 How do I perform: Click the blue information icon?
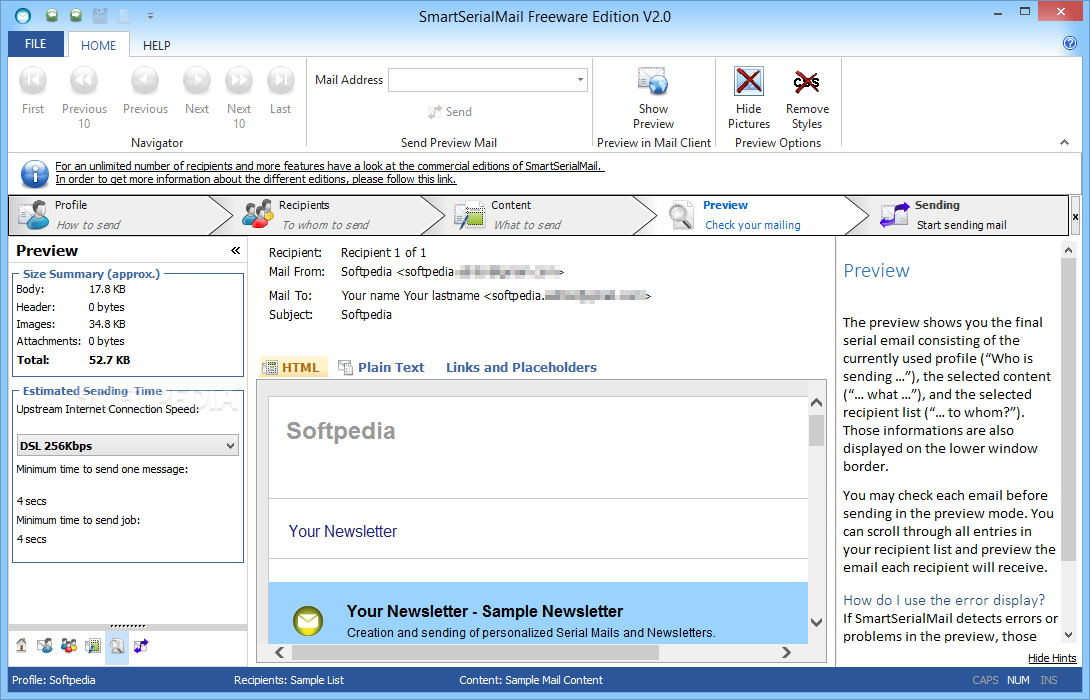(34, 173)
